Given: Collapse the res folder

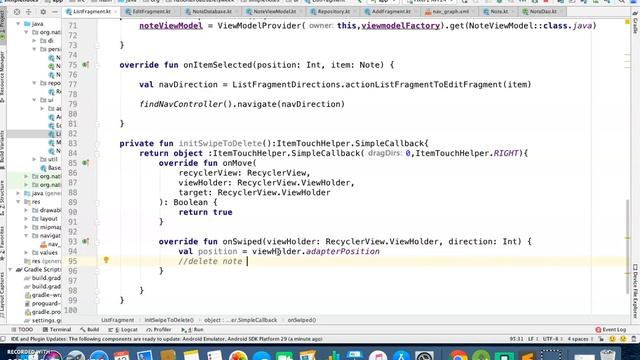Looking at the screenshot, I should click(18, 202).
